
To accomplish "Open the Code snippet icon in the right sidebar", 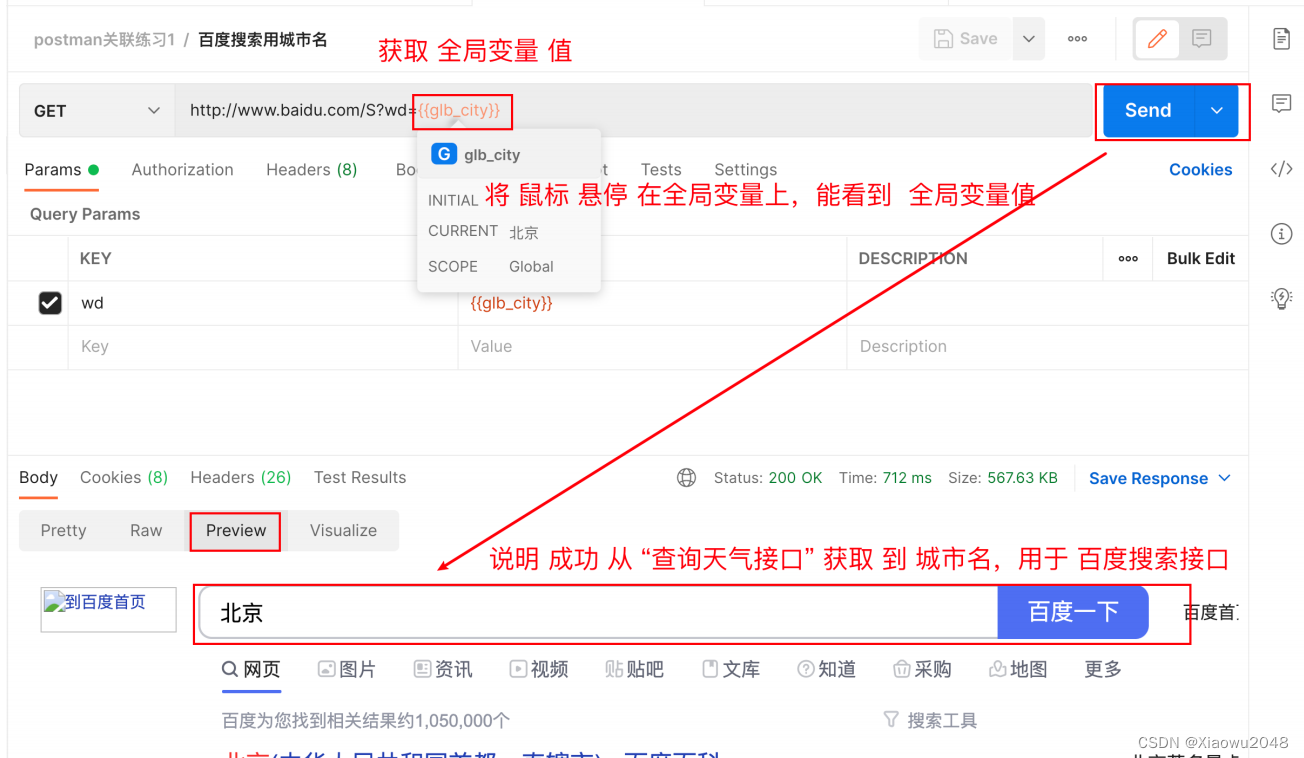I will click(x=1281, y=169).
